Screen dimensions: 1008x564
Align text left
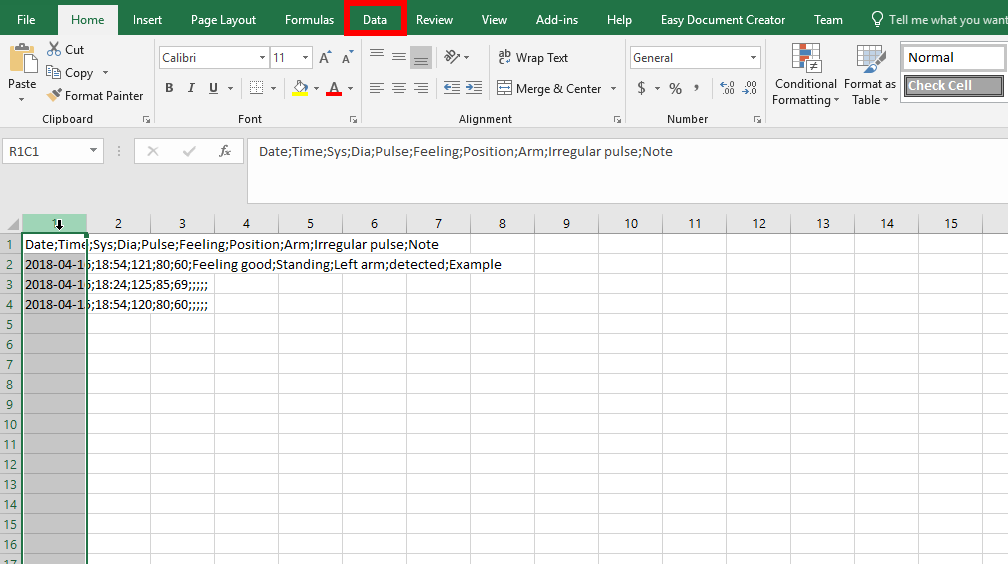(x=377, y=88)
